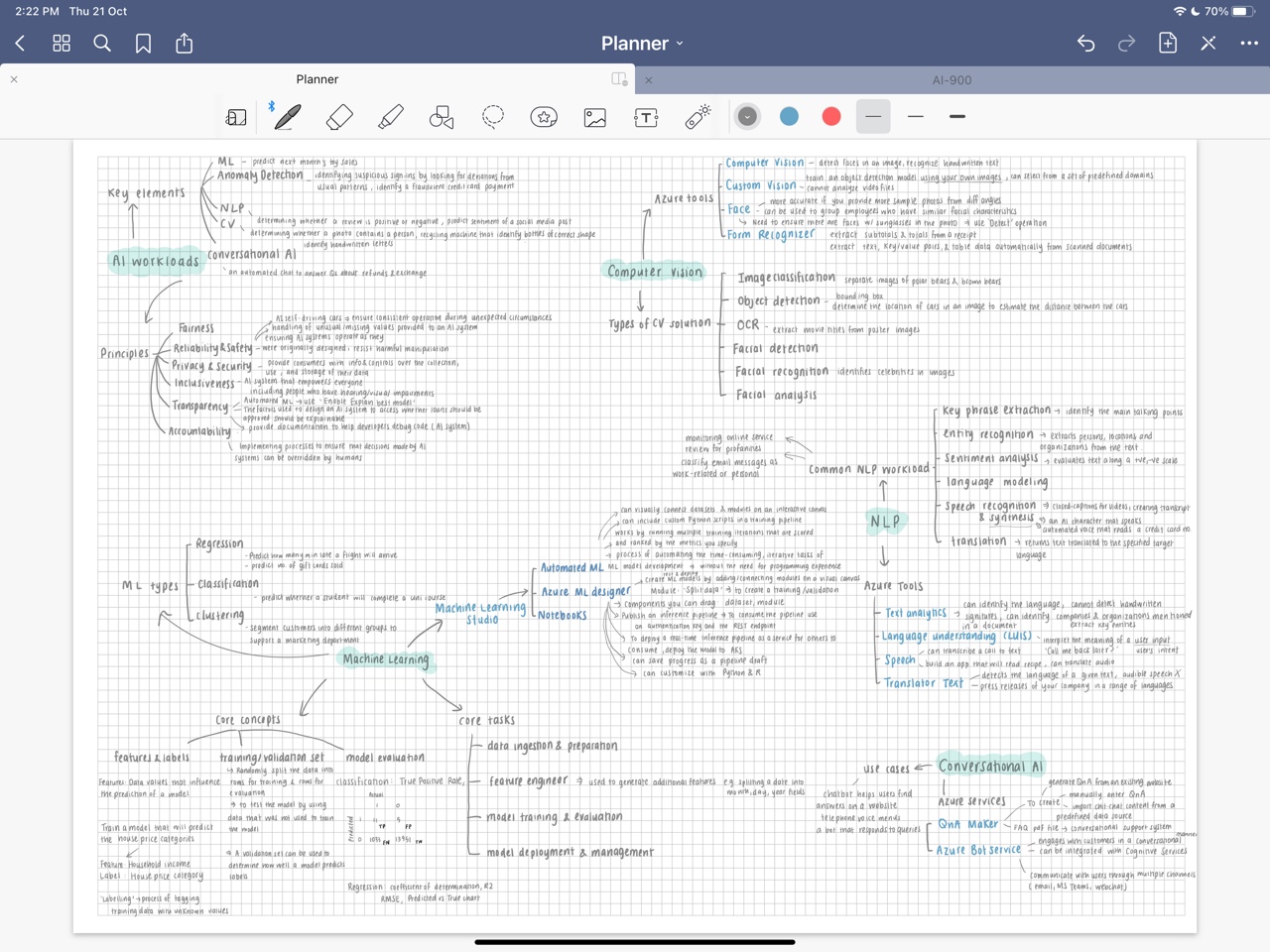Tap the 'Form Recognizer' text

(x=771, y=235)
